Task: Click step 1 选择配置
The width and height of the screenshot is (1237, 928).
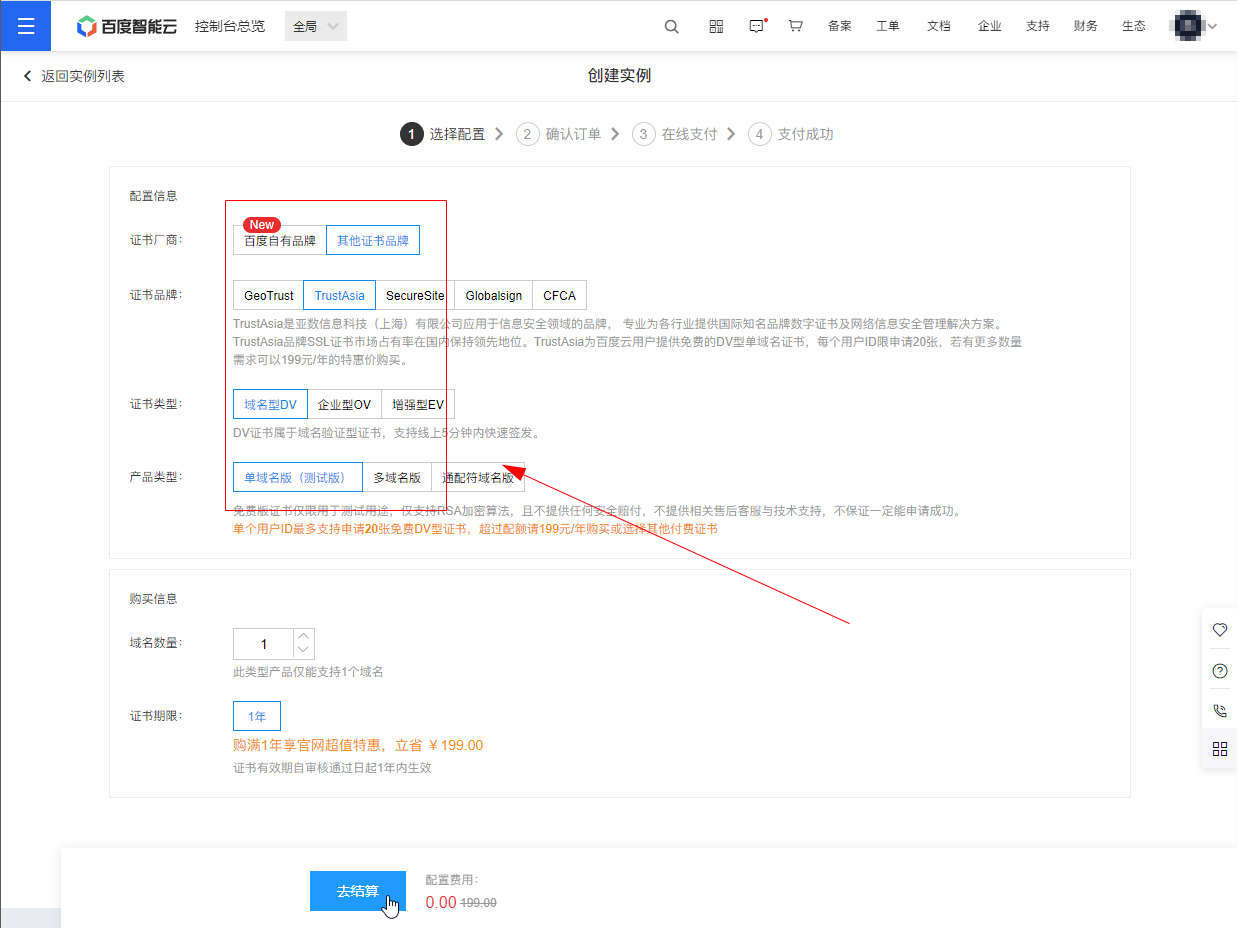Action: [443, 134]
